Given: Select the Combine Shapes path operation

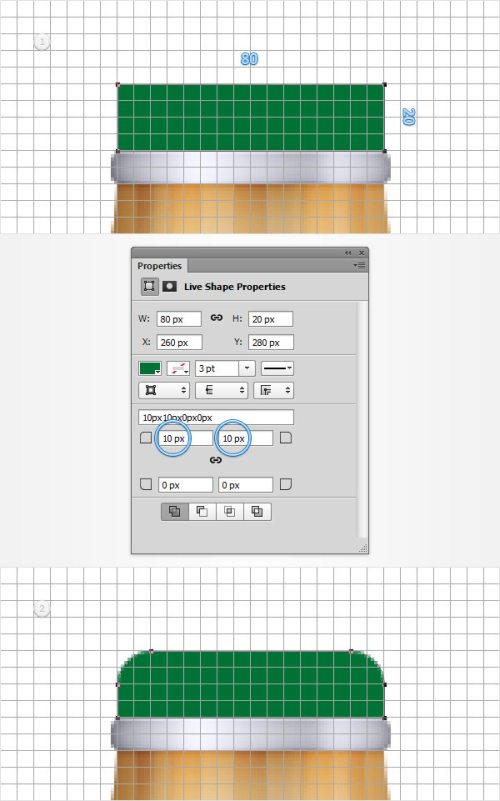Looking at the screenshot, I should pos(175,511).
